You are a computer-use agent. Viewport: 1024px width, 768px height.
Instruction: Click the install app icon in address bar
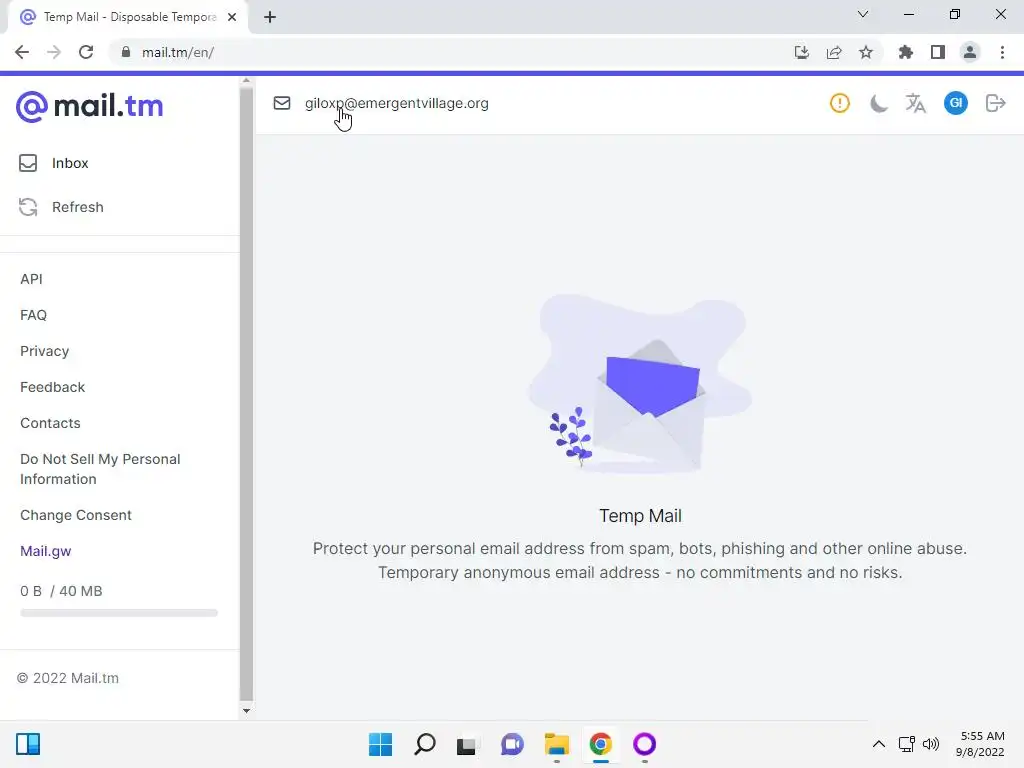[801, 52]
